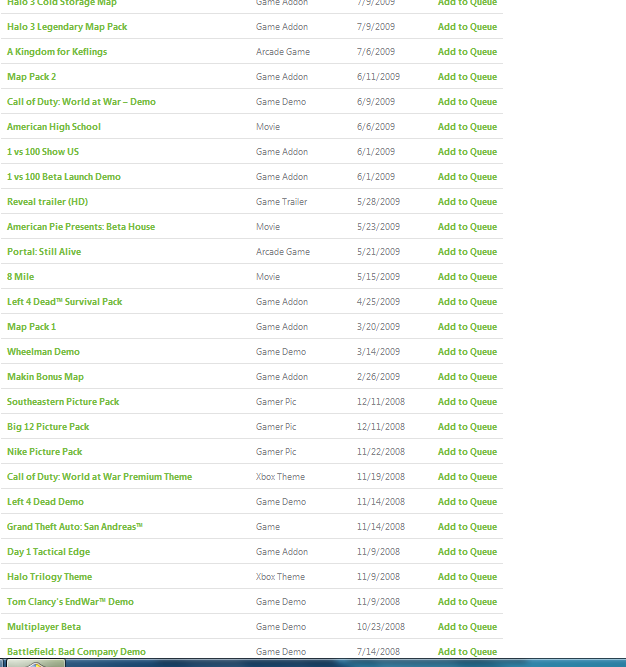Image resolution: width=626 pixels, height=667 pixels.
Task: Add Left 4 Dead Demo to queue
Action: coord(467,502)
